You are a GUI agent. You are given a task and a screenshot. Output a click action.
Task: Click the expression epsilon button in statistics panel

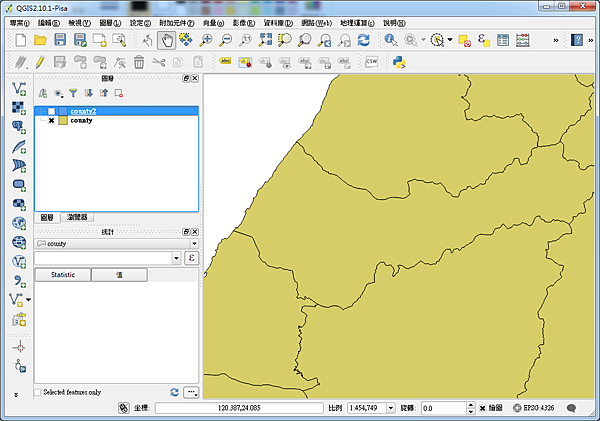[192, 258]
